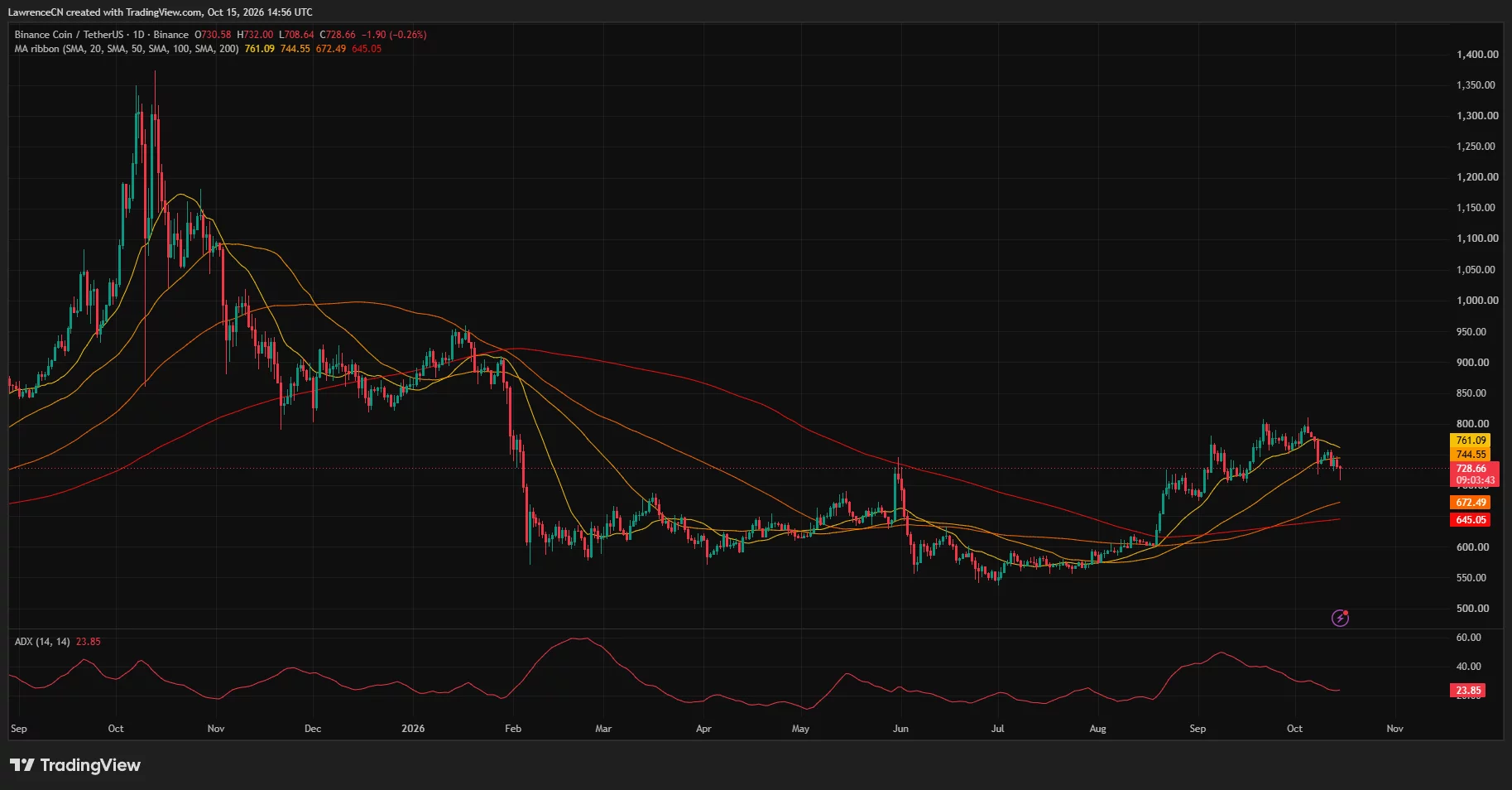Click the yellow 761.09 price label
The width and height of the screenshot is (1512, 790).
click(1471, 441)
